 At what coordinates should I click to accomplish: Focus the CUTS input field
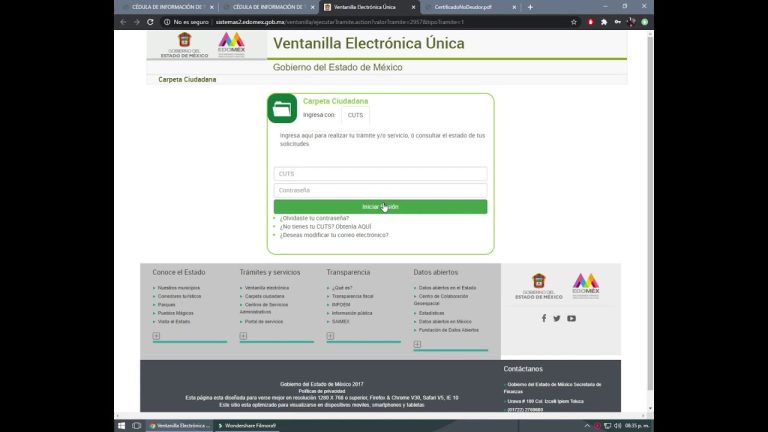coord(381,174)
